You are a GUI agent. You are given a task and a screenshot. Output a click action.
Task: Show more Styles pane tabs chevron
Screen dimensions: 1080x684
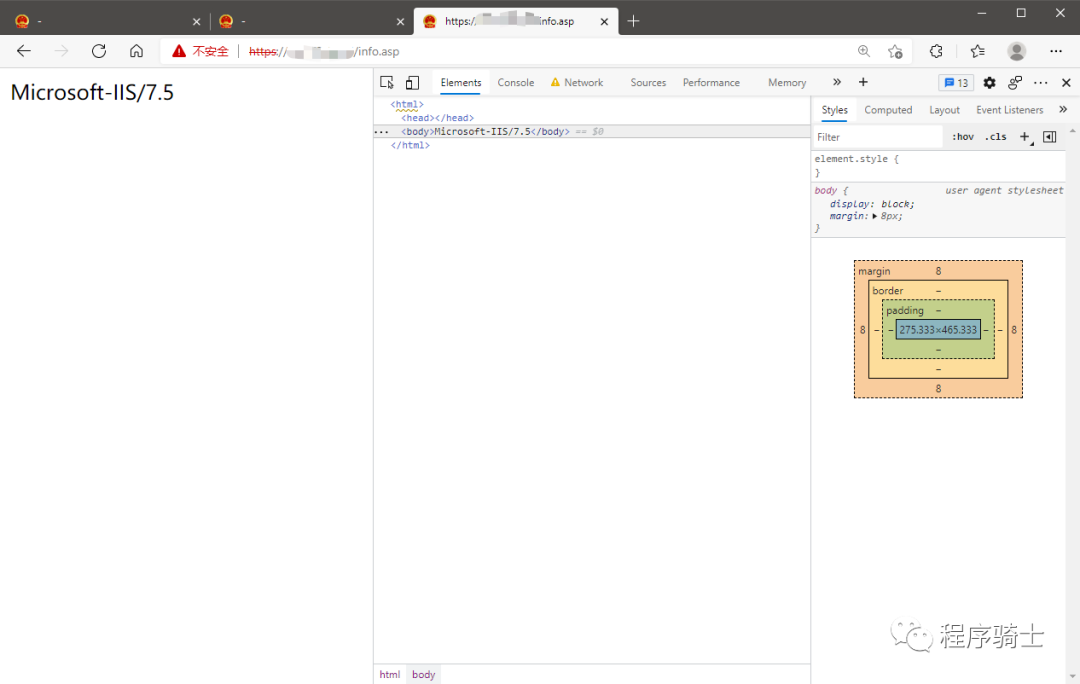(1063, 110)
